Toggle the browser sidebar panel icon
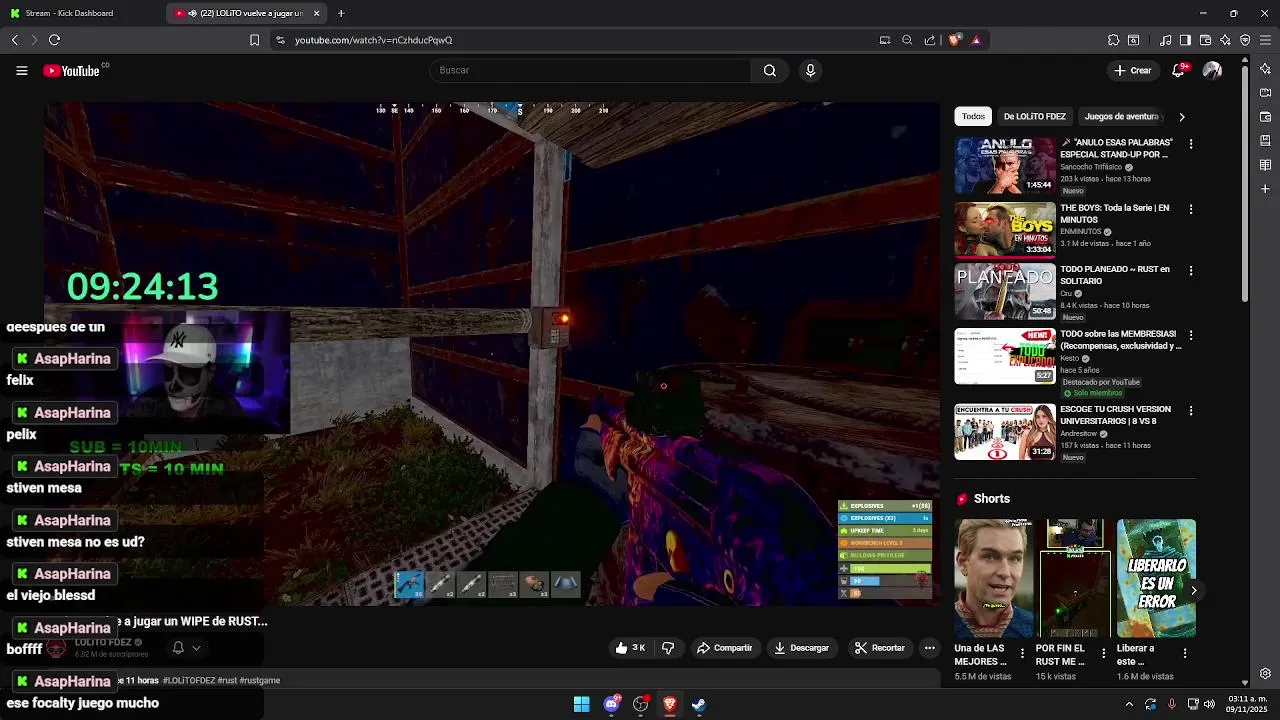Screen dimensions: 1280x720 coord(1185,40)
